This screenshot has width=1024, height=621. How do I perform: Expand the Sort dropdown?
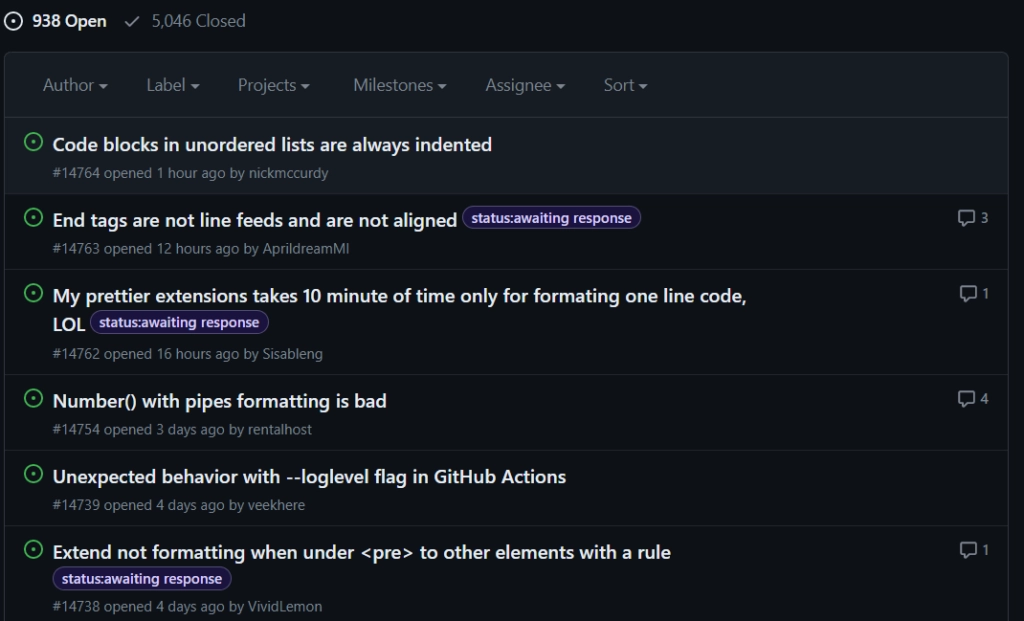click(625, 86)
